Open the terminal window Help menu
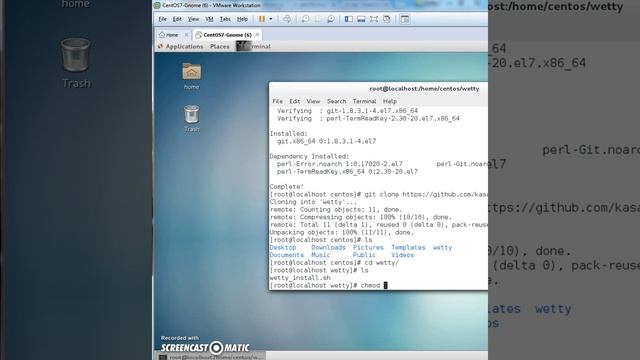Image resolution: width=640 pixels, height=360 pixels. point(390,101)
